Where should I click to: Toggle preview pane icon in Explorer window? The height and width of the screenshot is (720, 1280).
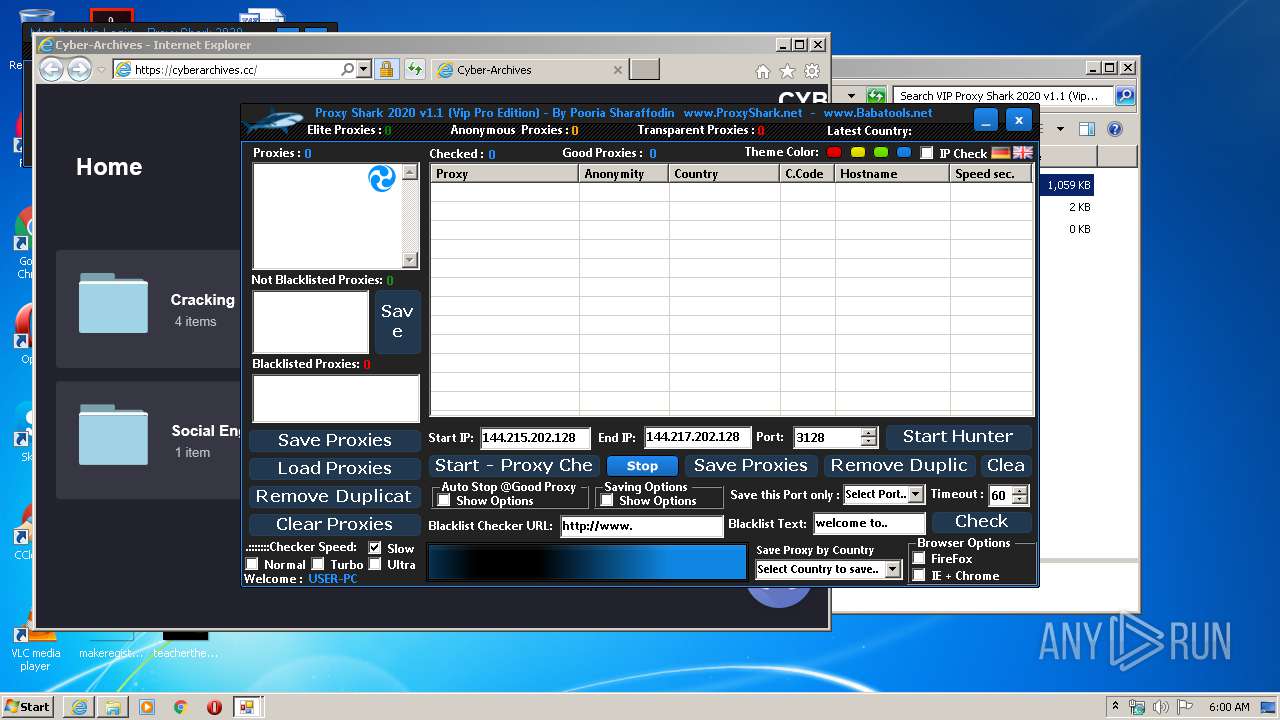[1087, 129]
